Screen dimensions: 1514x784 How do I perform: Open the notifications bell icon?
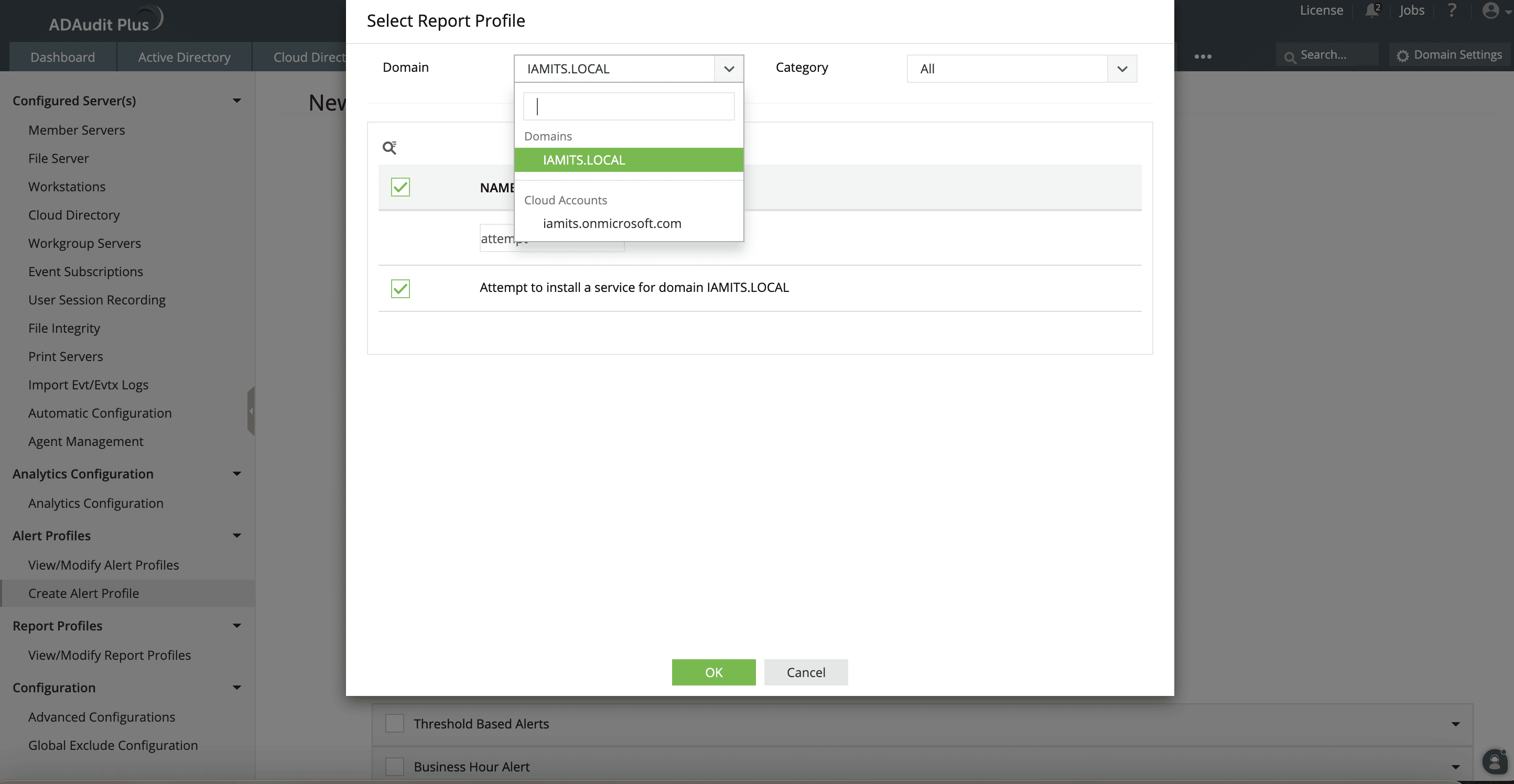pyautogui.click(x=1372, y=10)
